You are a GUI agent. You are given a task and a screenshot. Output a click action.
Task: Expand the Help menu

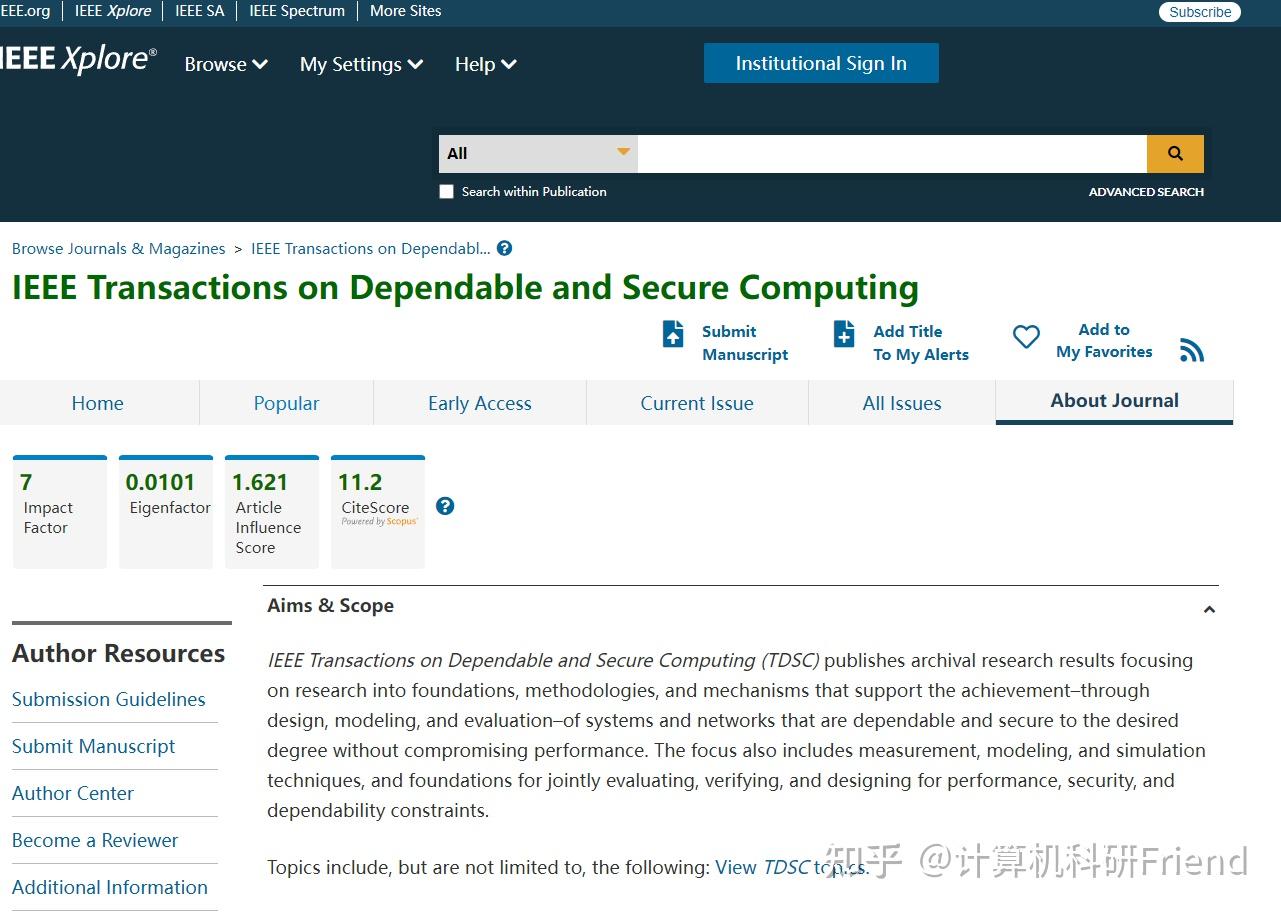[485, 64]
